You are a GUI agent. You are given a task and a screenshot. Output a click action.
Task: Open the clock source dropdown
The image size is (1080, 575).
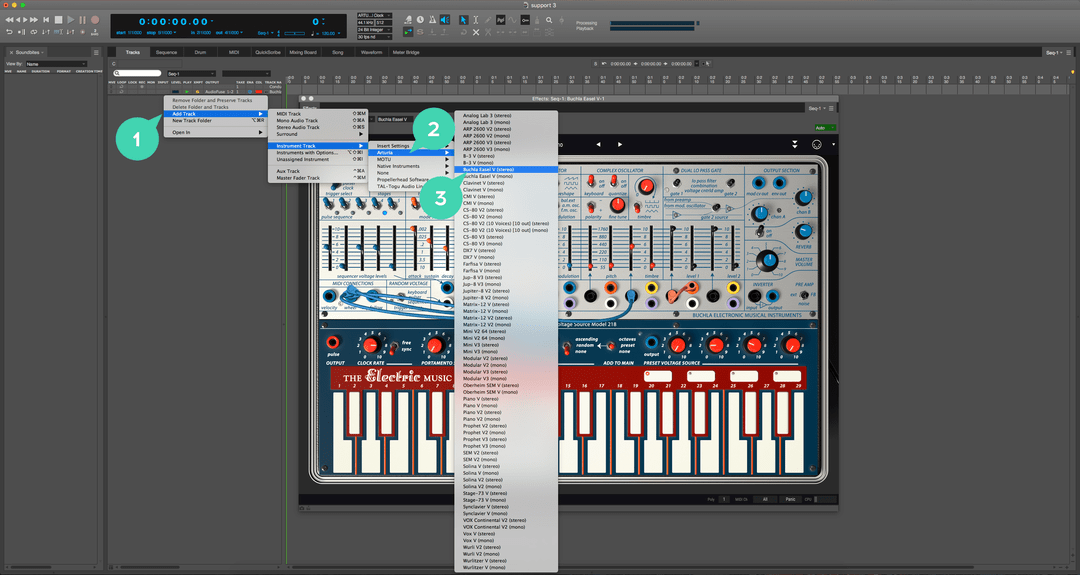point(374,15)
